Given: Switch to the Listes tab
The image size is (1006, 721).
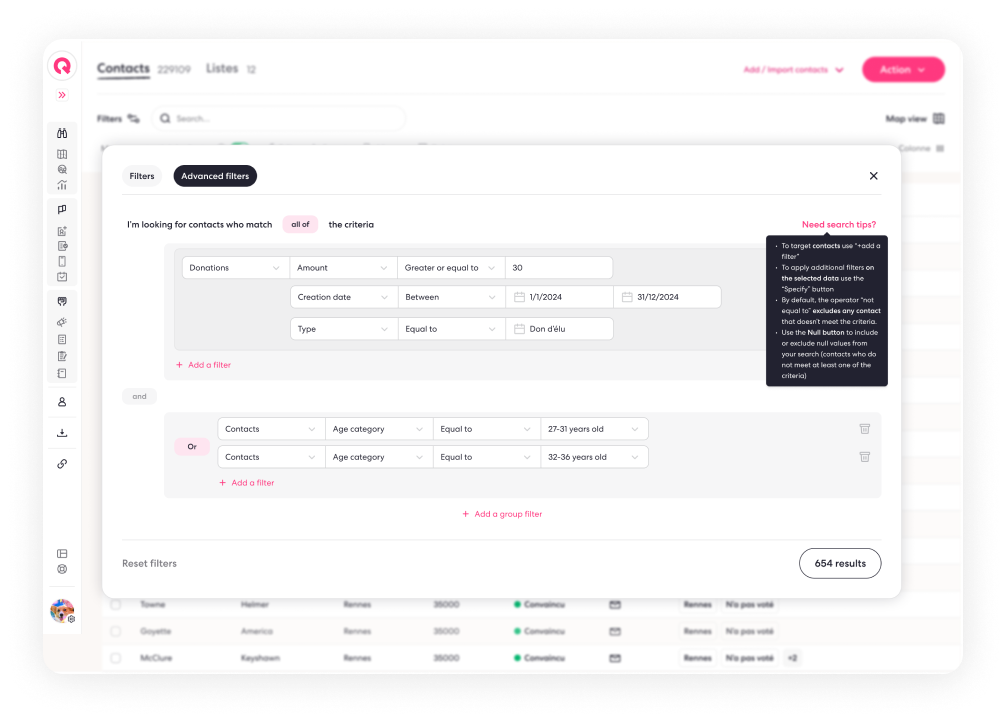Looking at the screenshot, I should (x=222, y=69).
